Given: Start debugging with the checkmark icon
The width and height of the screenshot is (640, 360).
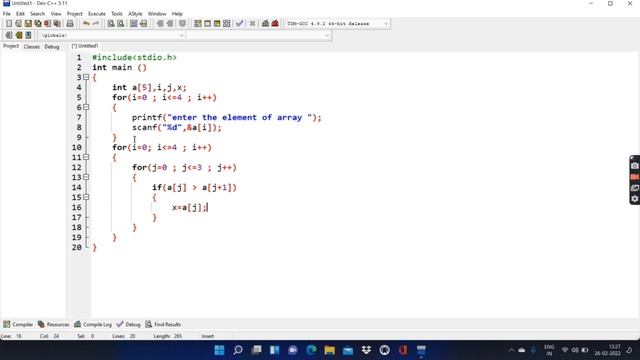Looking at the screenshot, I should pyautogui.click(x=240, y=24).
